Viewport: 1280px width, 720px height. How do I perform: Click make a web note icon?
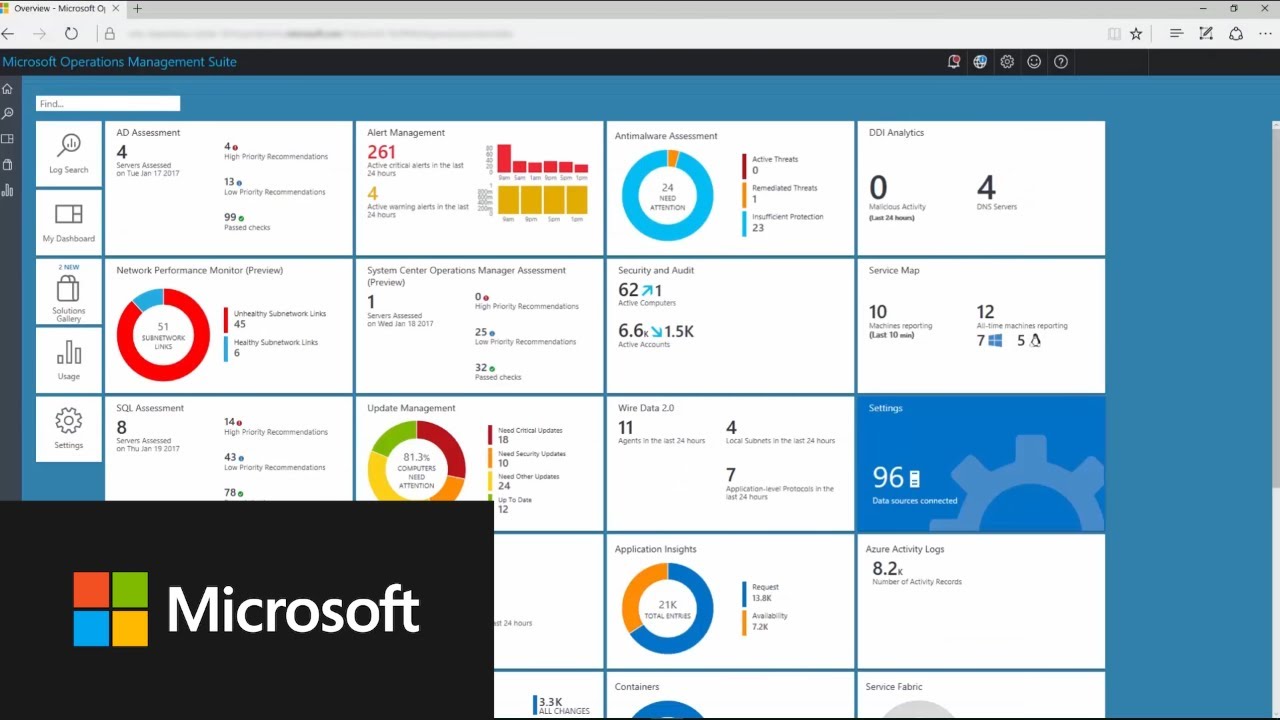click(1206, 33)
